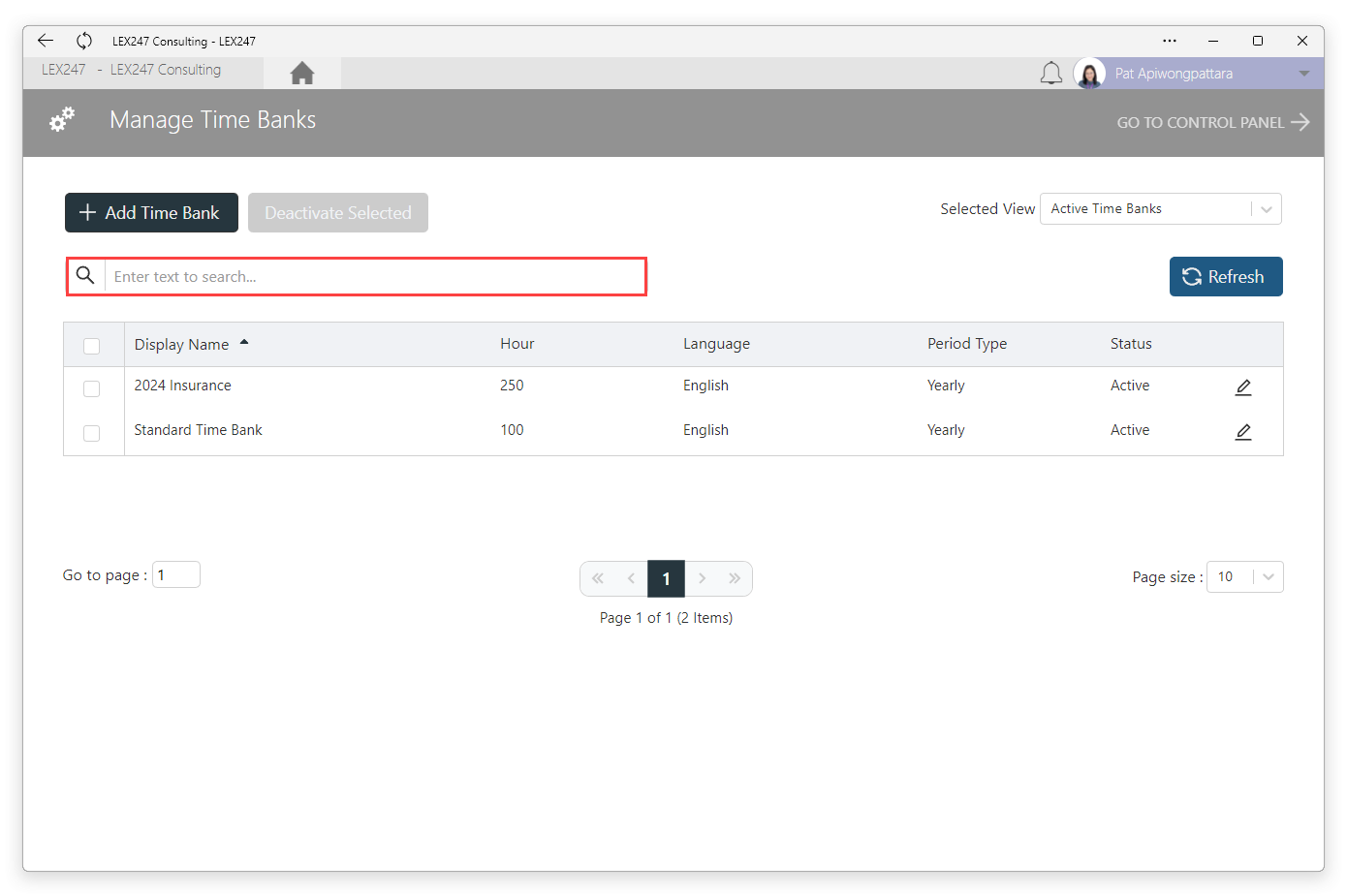Click Pat Apiwongpattara's profile avatar
1347x896 pixels.
pos(1089,74)
